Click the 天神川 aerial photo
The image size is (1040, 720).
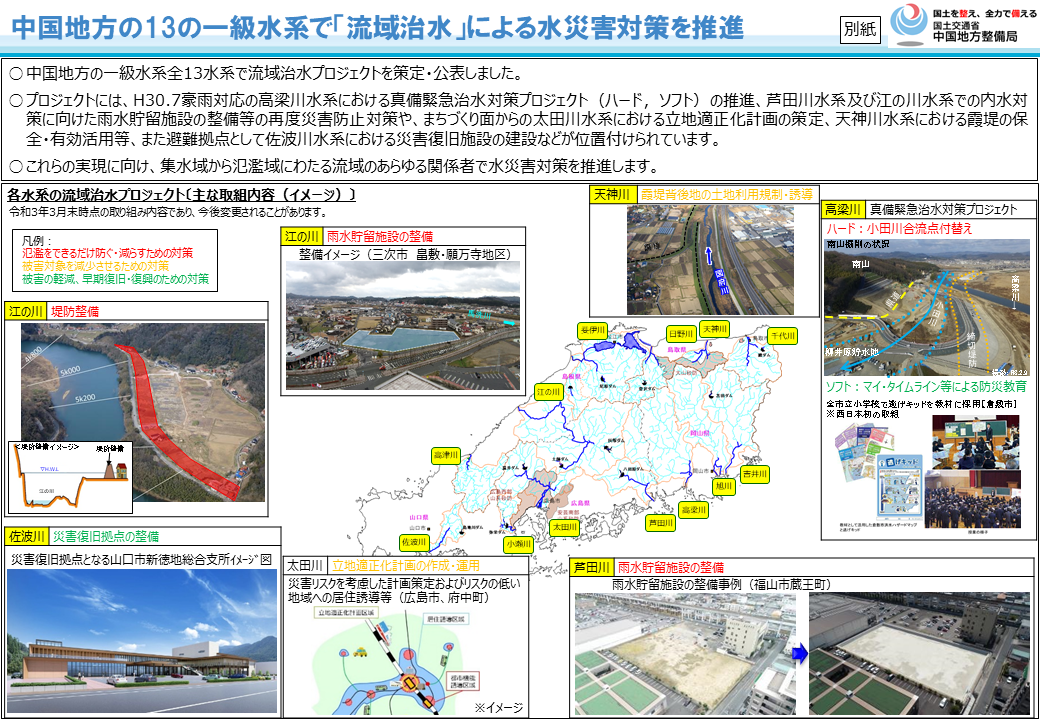click(x=710, y=260)
